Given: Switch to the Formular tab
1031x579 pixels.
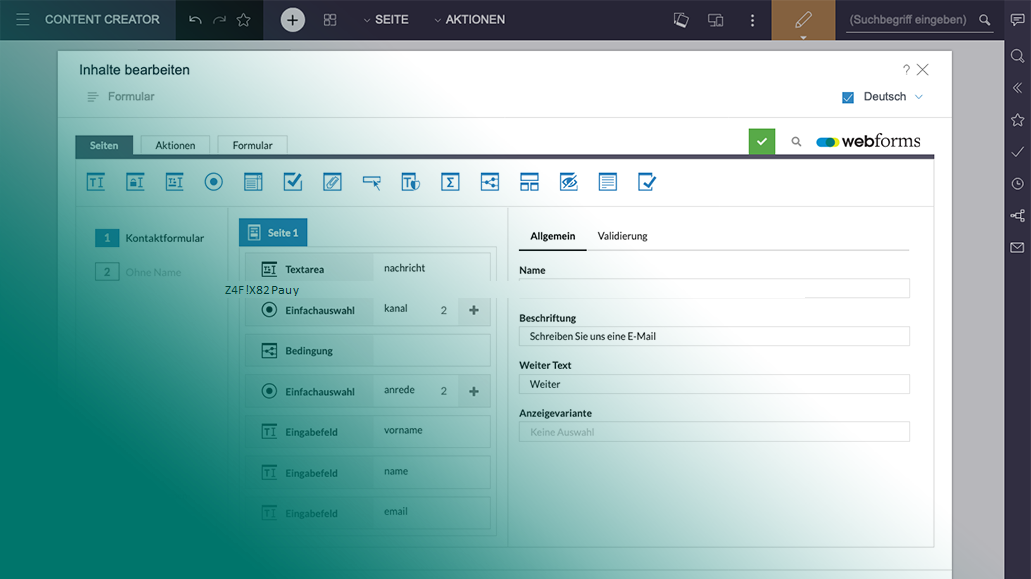Looking at the screenshot, I should click(x=251, y=144).
